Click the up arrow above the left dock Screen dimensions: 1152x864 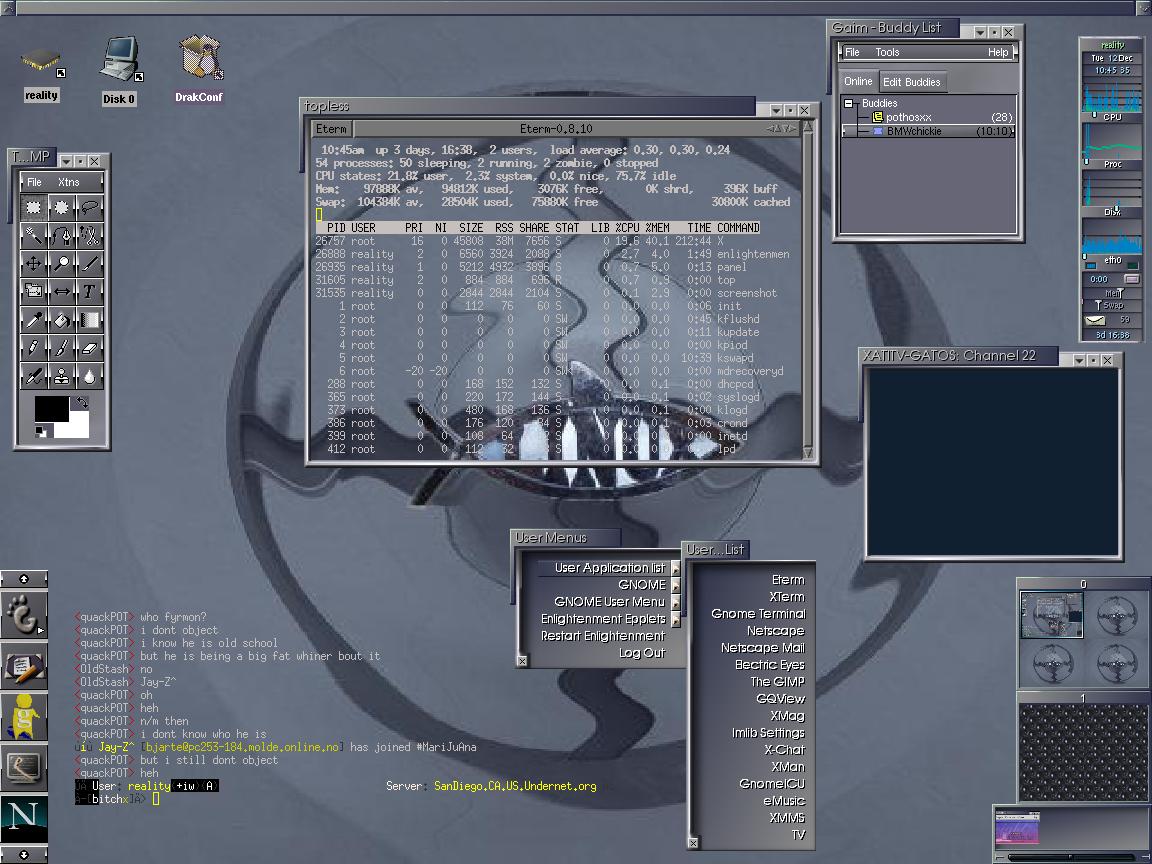[x=24, y=579]
